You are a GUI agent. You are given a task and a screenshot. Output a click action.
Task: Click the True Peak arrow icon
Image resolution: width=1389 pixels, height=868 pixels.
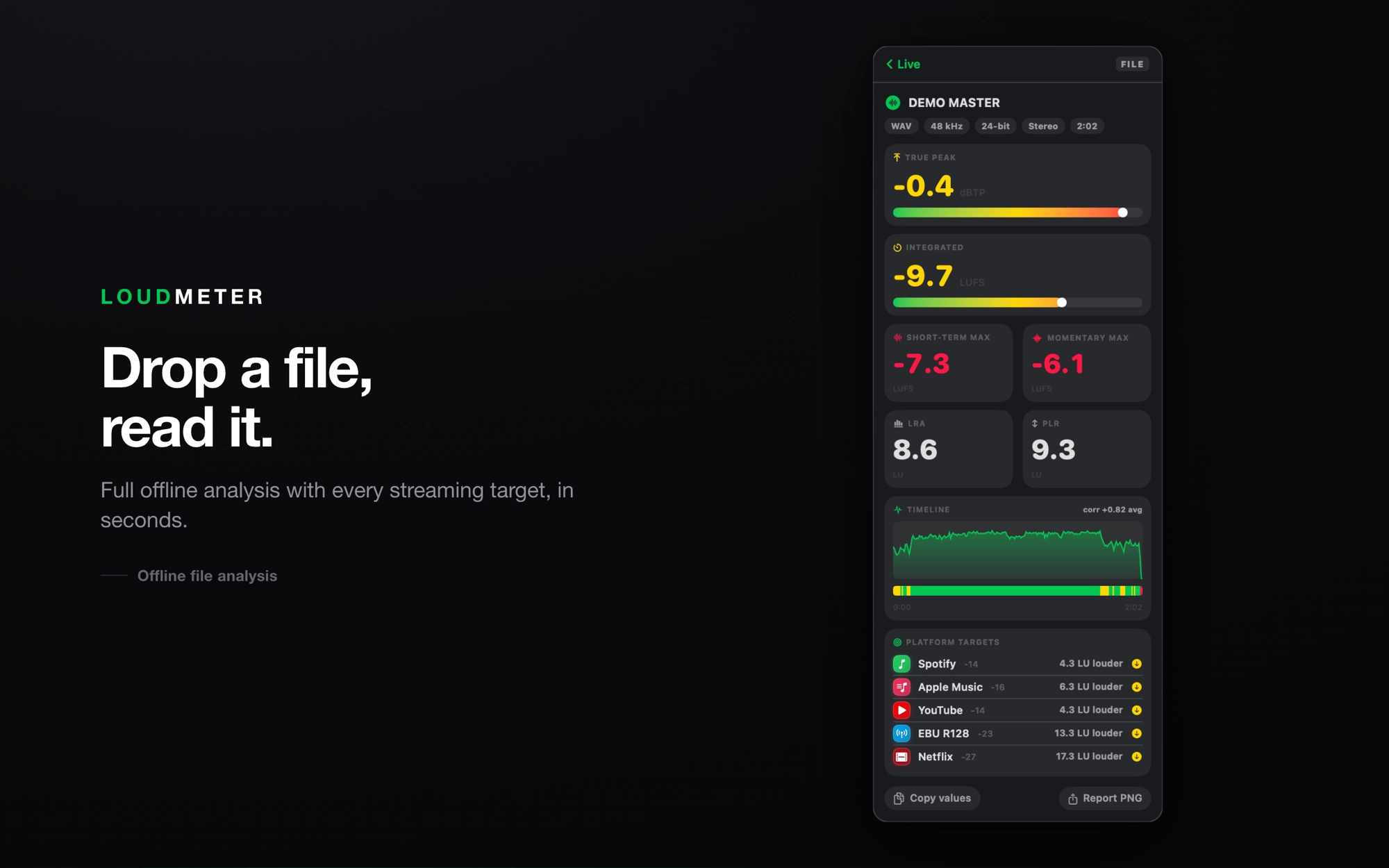897,158
